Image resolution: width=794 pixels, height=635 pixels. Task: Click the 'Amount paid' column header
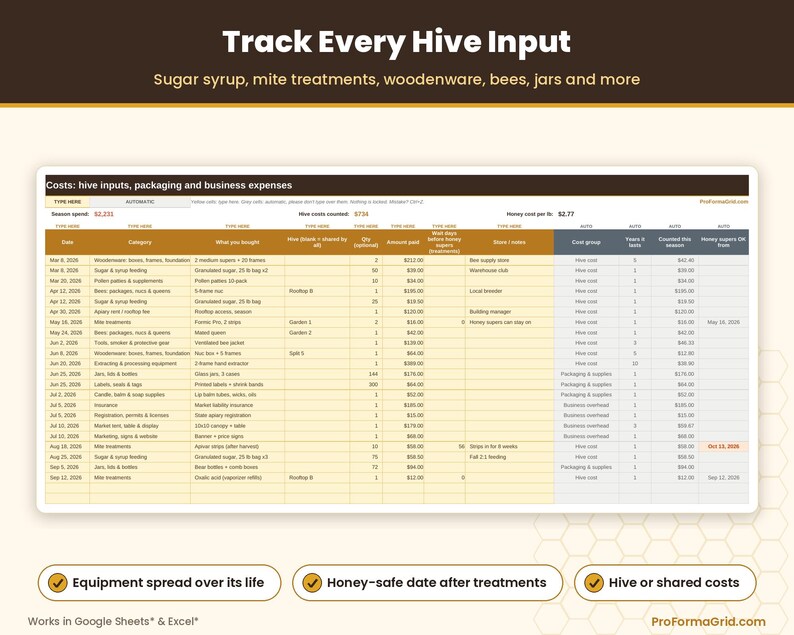(x=403, y=242)
